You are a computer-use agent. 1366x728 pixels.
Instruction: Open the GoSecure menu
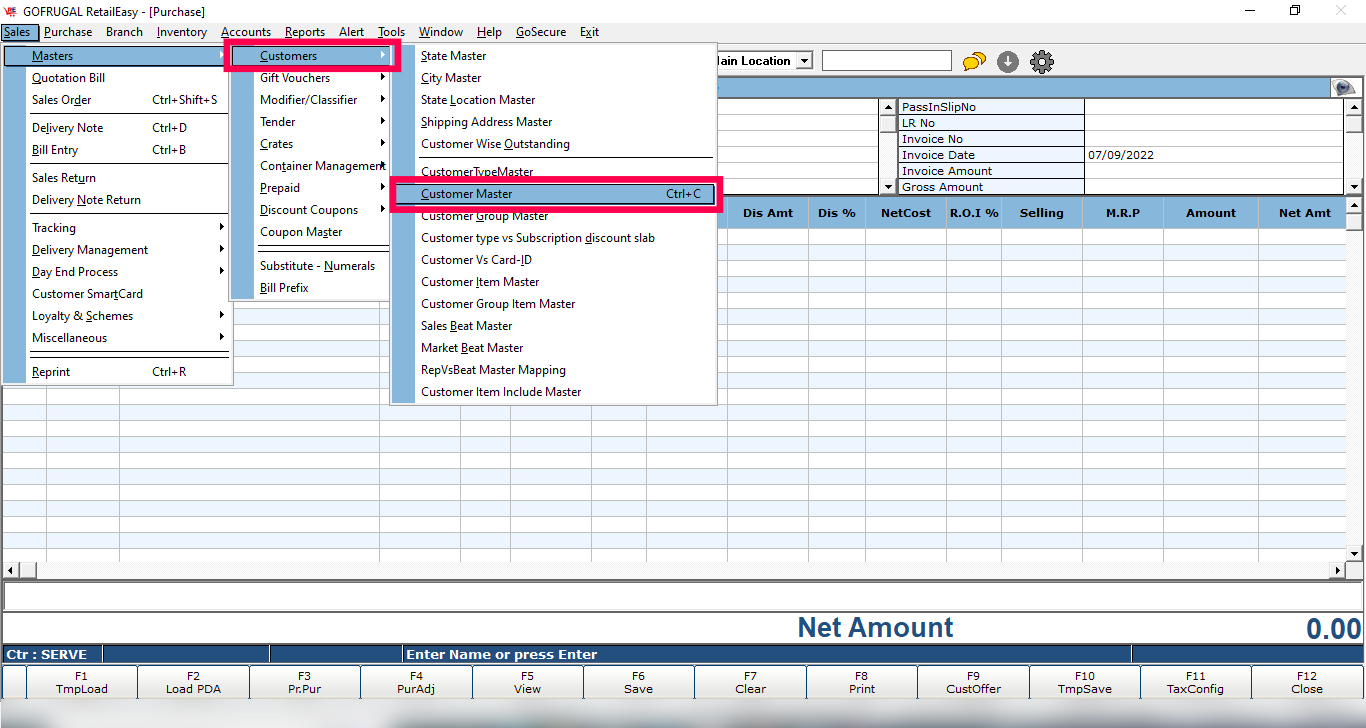541,32
